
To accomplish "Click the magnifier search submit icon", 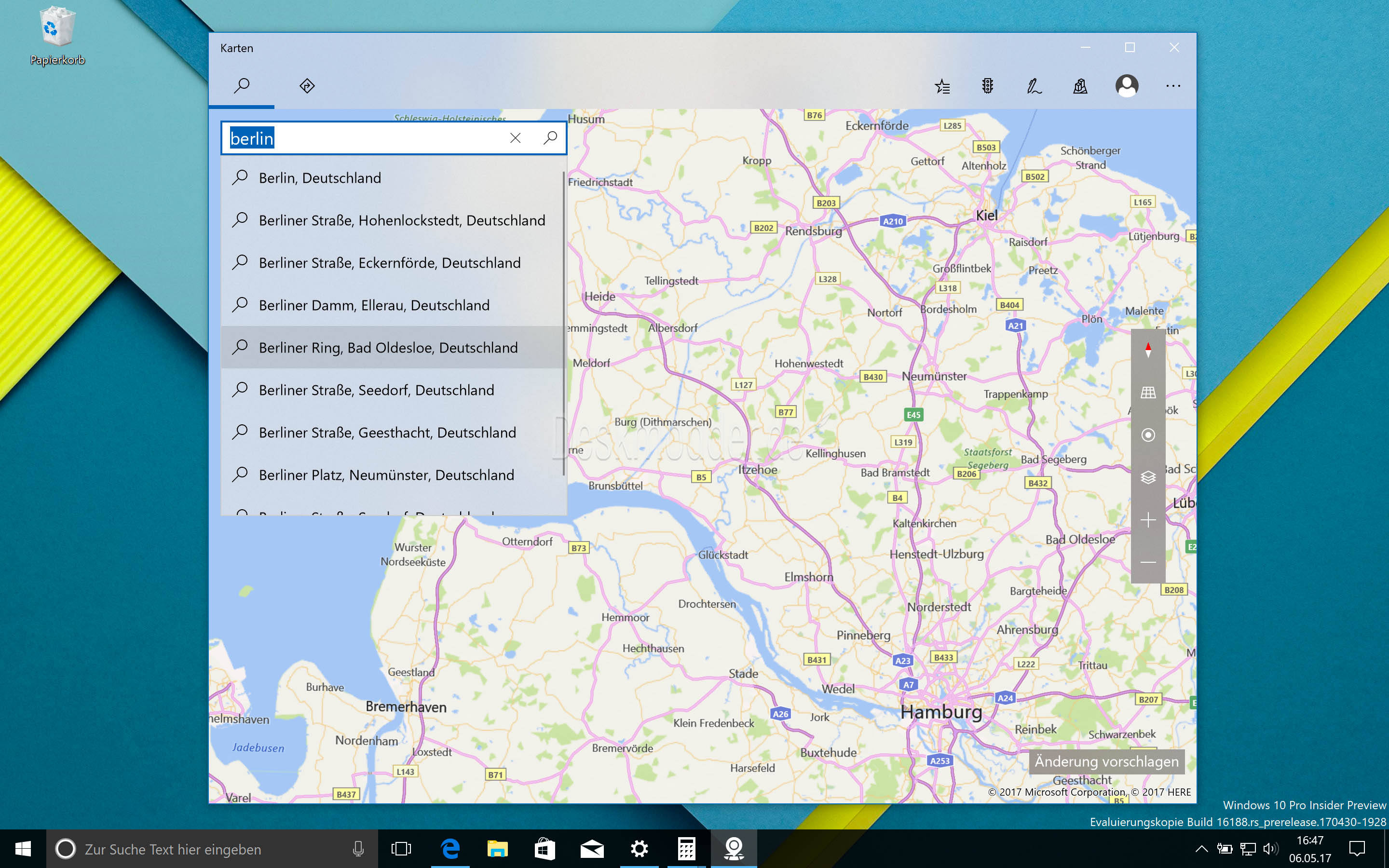I will tap(550, 138).
